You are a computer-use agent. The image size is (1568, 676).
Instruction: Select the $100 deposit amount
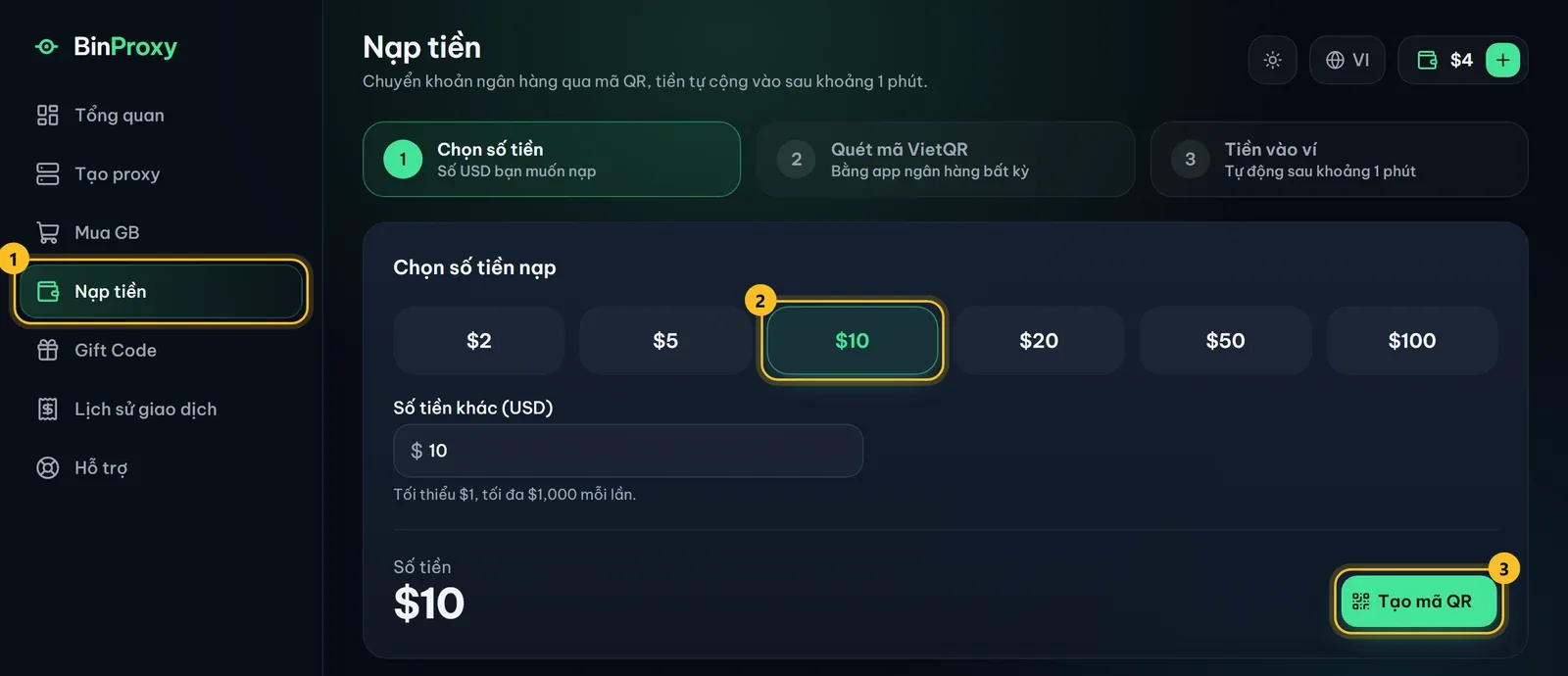coord(1411,340)
